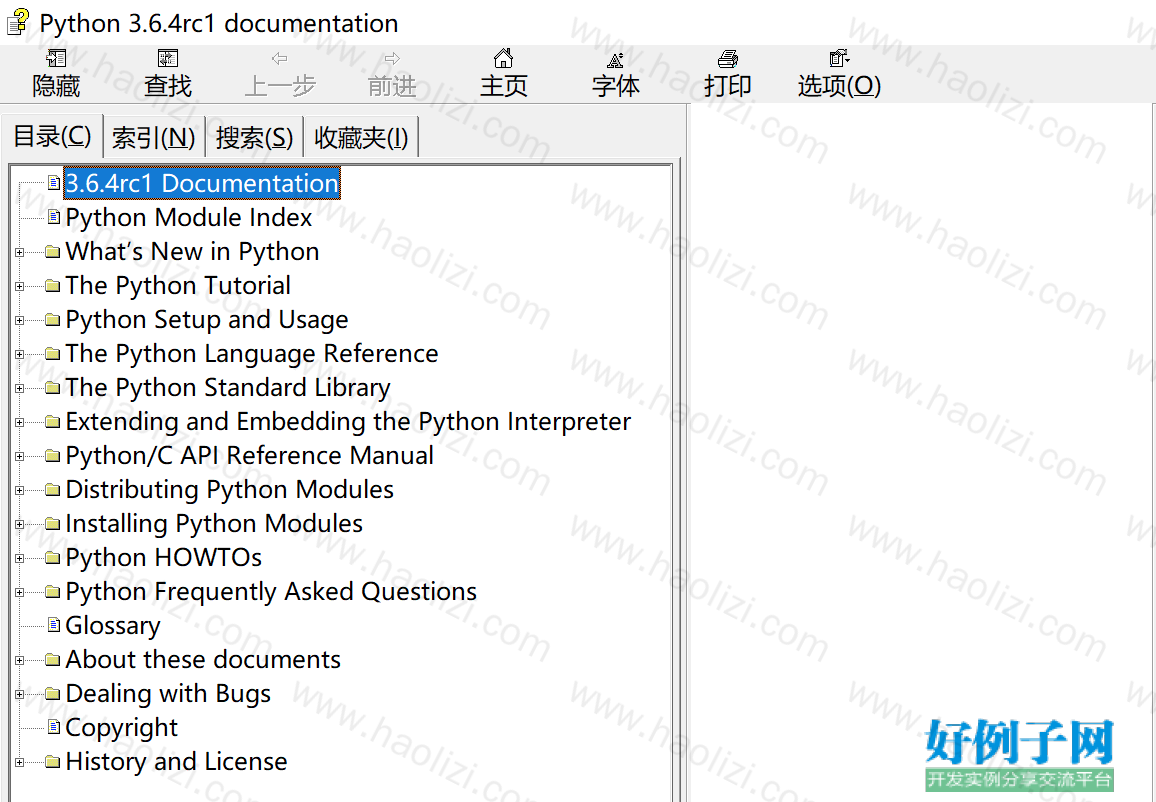Expand Extending and Embedding the Python Interpreter

pos(19,422)
